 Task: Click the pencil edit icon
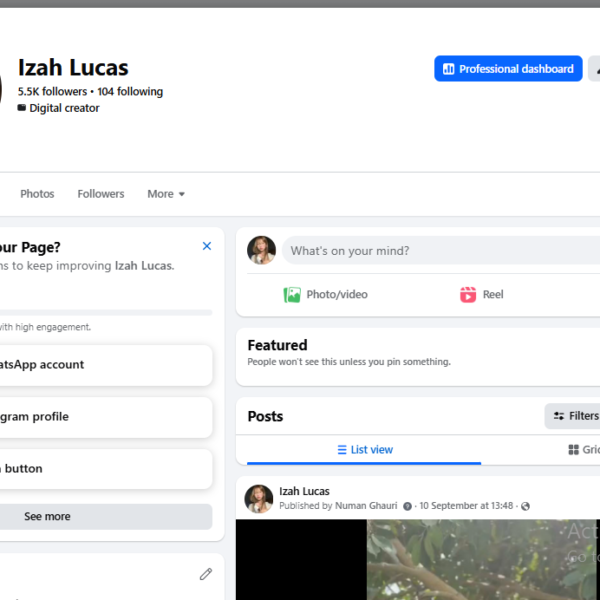pos(206,574)
